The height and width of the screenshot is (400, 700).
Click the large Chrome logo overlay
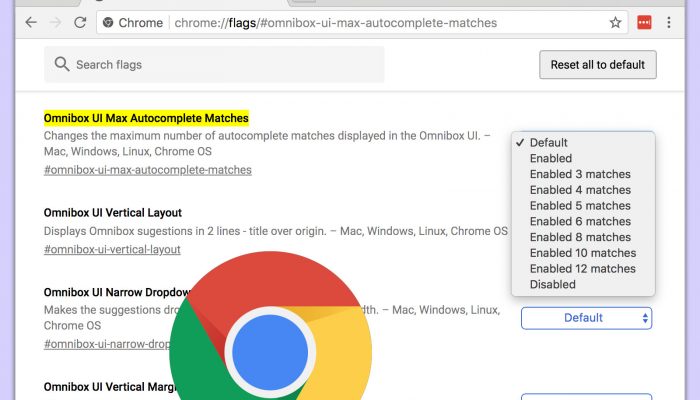pos(271,326)
